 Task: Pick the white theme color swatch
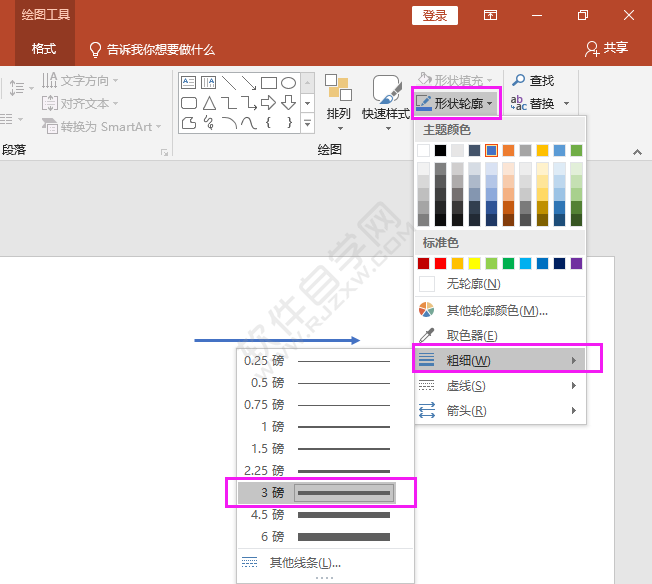(423, 150)
